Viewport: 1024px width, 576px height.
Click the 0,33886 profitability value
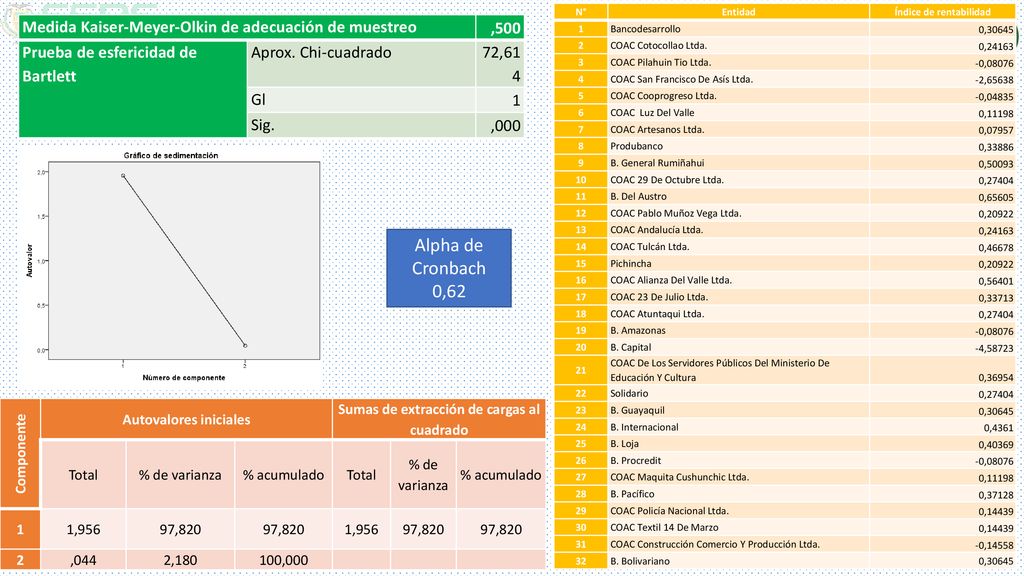click(x=996, y=147)
